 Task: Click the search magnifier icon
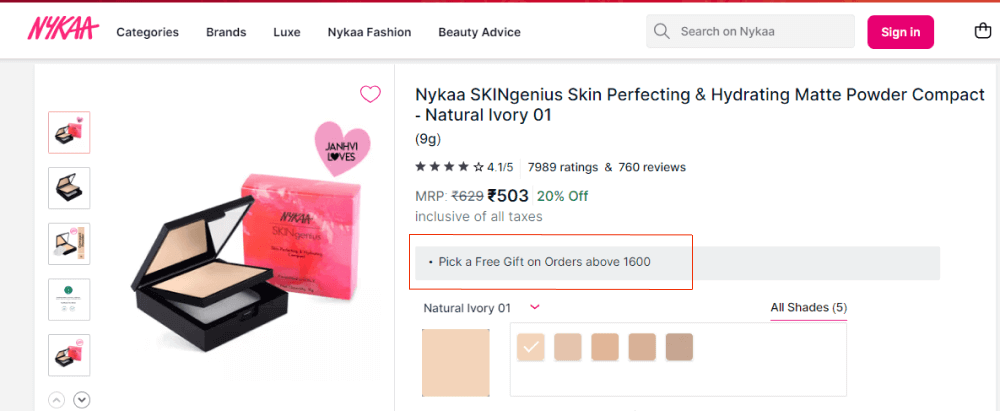pos(661,31)
